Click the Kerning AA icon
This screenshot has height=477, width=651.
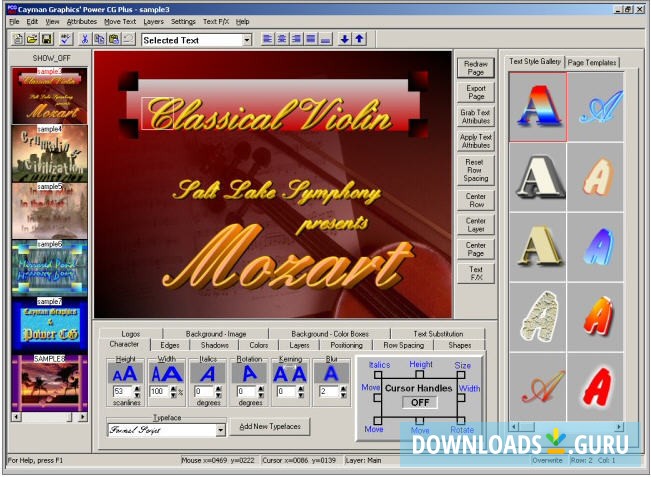(290, 374)
